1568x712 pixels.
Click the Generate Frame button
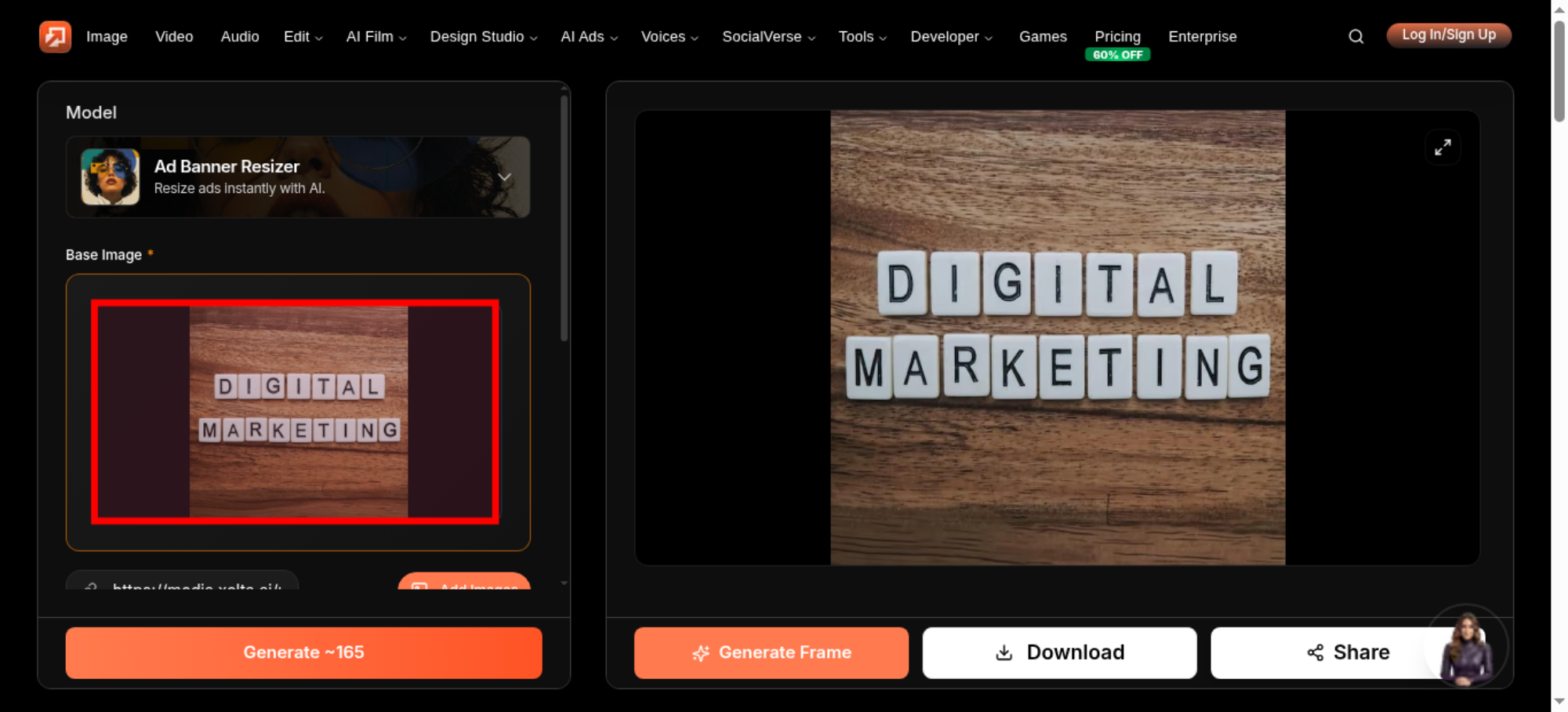click(771, 652)
